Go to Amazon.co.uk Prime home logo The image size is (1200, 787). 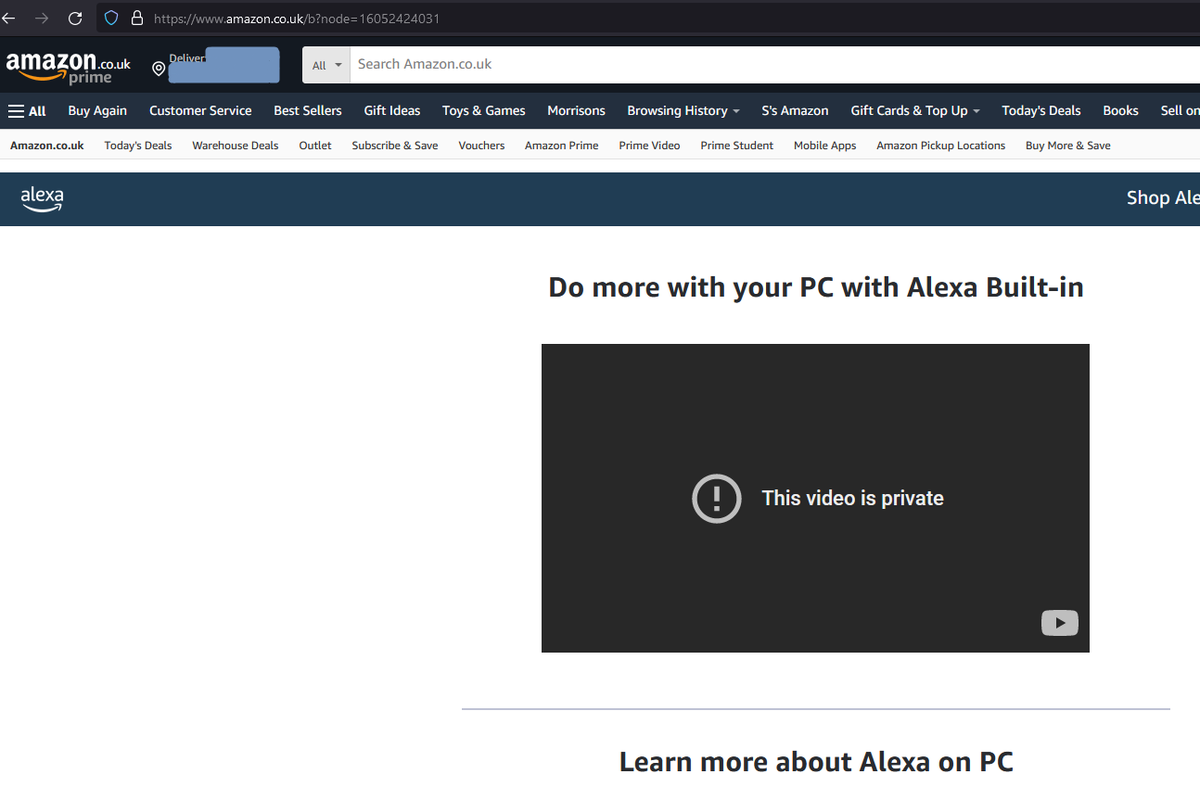(68, 66)
